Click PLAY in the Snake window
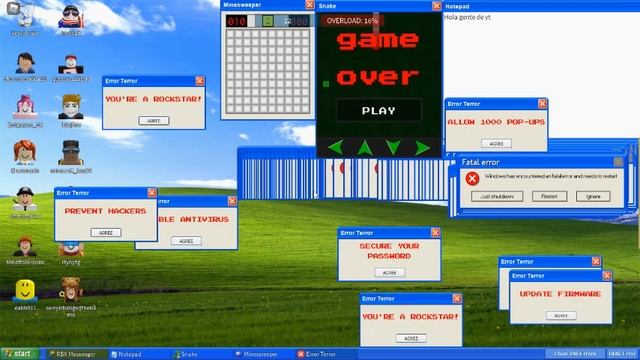The image size is (640, 360). tap(378, 111)
